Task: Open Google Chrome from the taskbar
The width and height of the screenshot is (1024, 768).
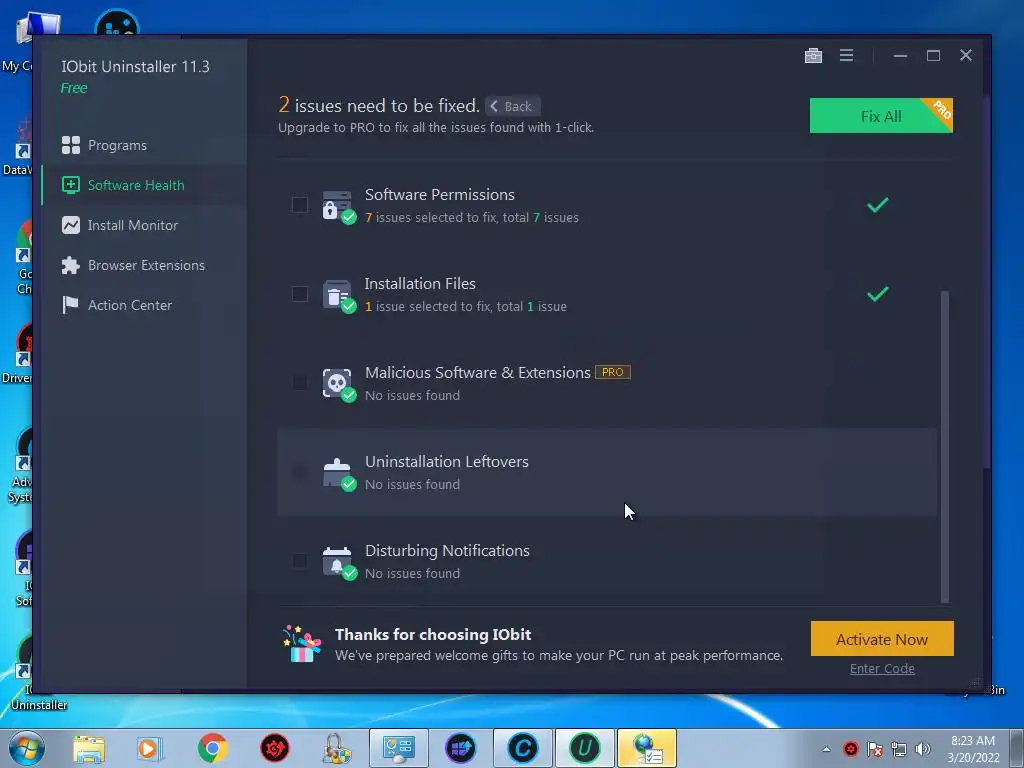Action: 212,748
